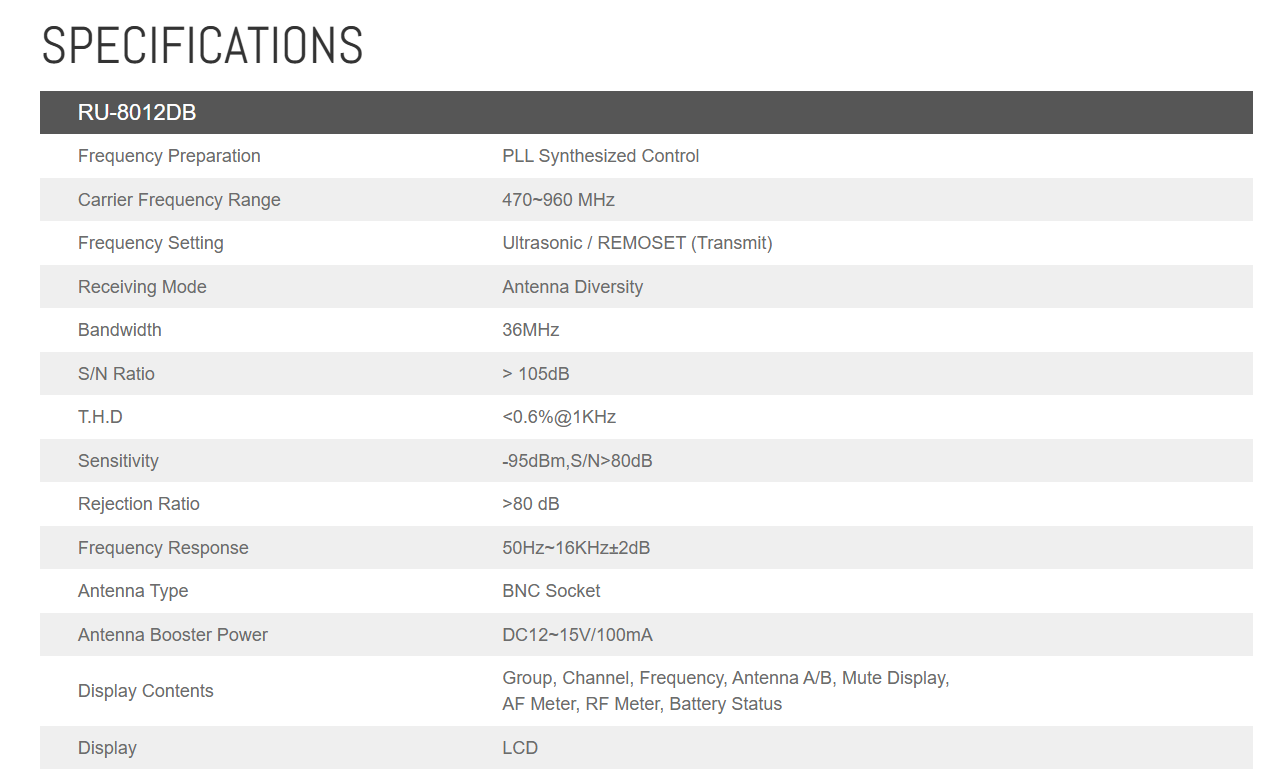Select the PLL Synthesized Control value
This screenshot has width=1278, height=771.
pyautogui.click(x=600, y=156)
